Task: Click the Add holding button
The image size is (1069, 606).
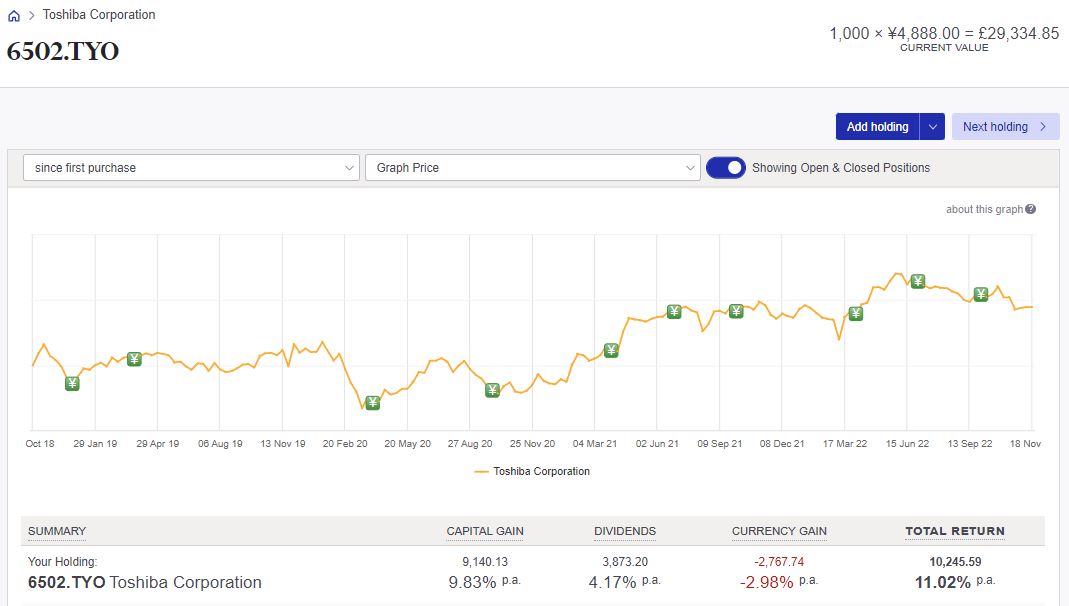Action: (x=877, y=126)
